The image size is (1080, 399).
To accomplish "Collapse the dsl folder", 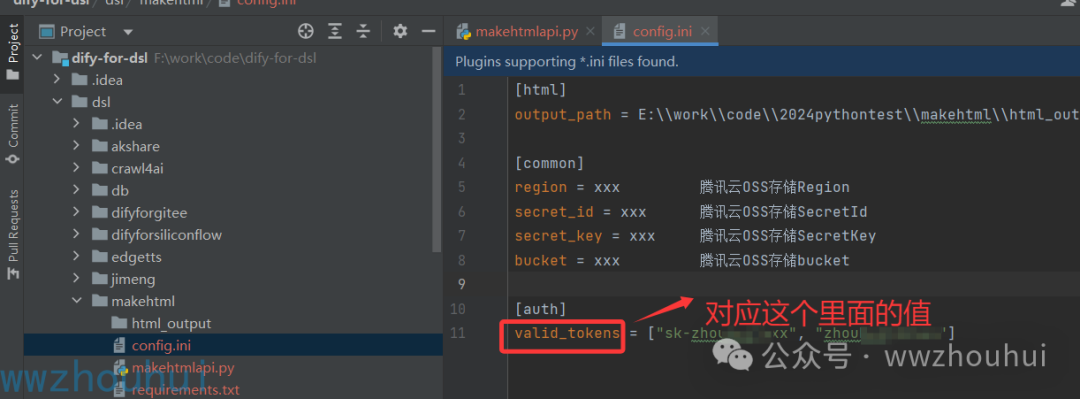I will pyautogui.click(x=57, y=102).
